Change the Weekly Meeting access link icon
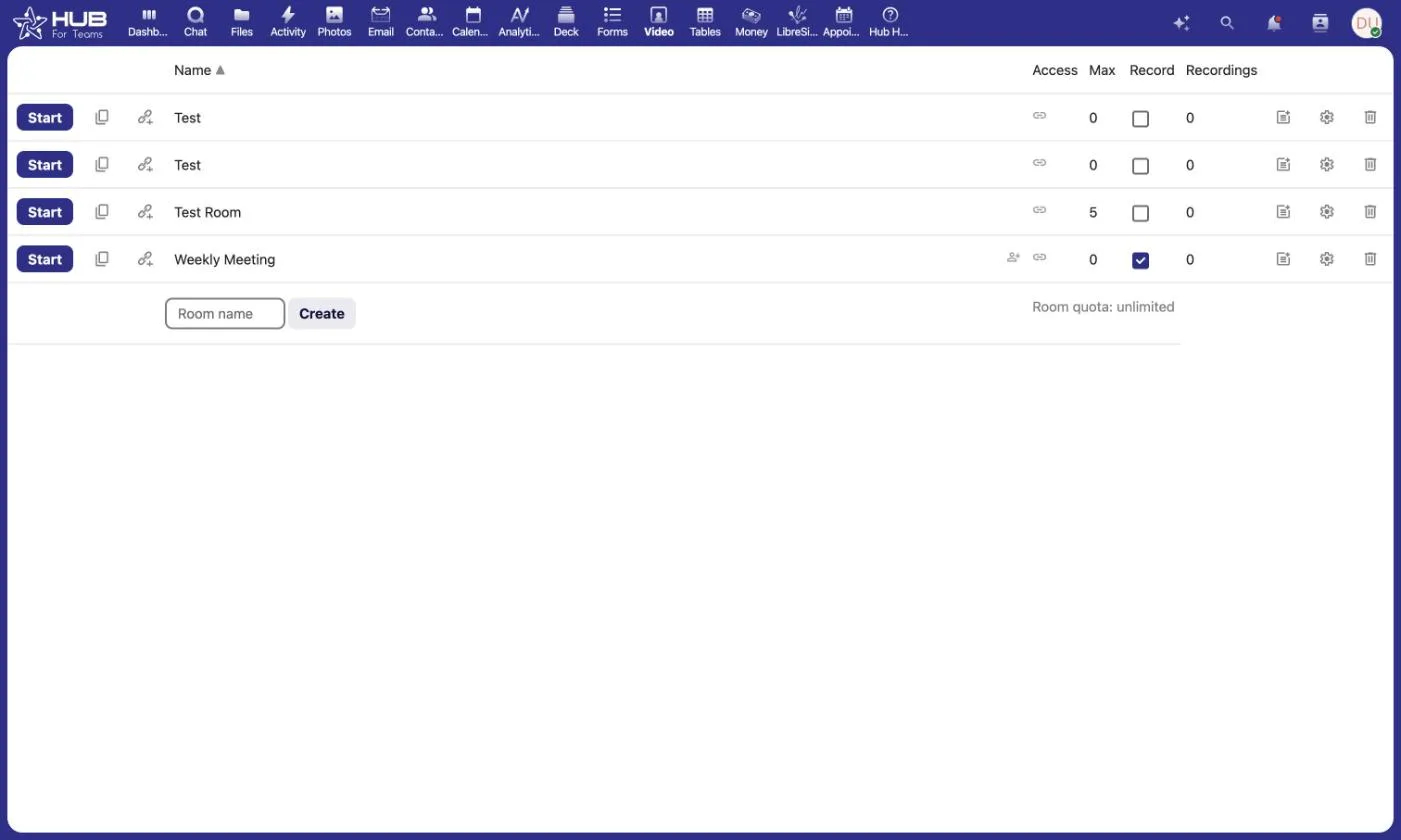 (x=1039, y=257)
